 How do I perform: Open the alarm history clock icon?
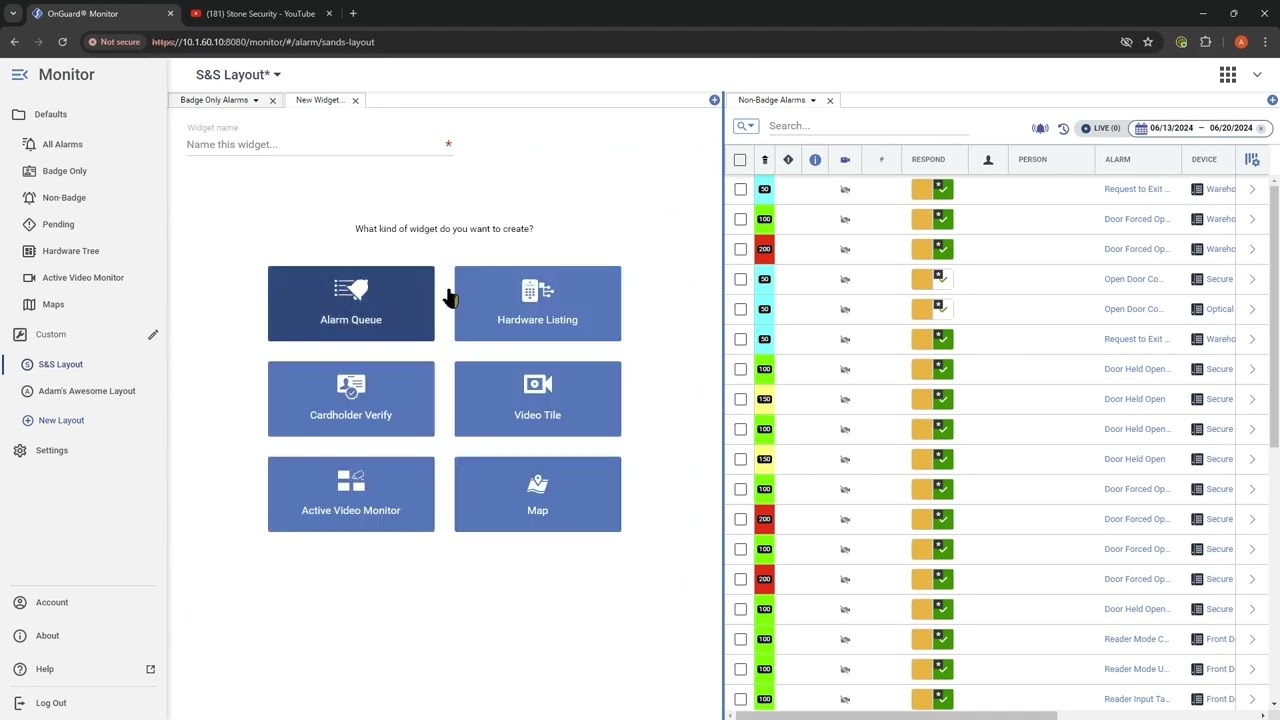(x=1063, y=128)
